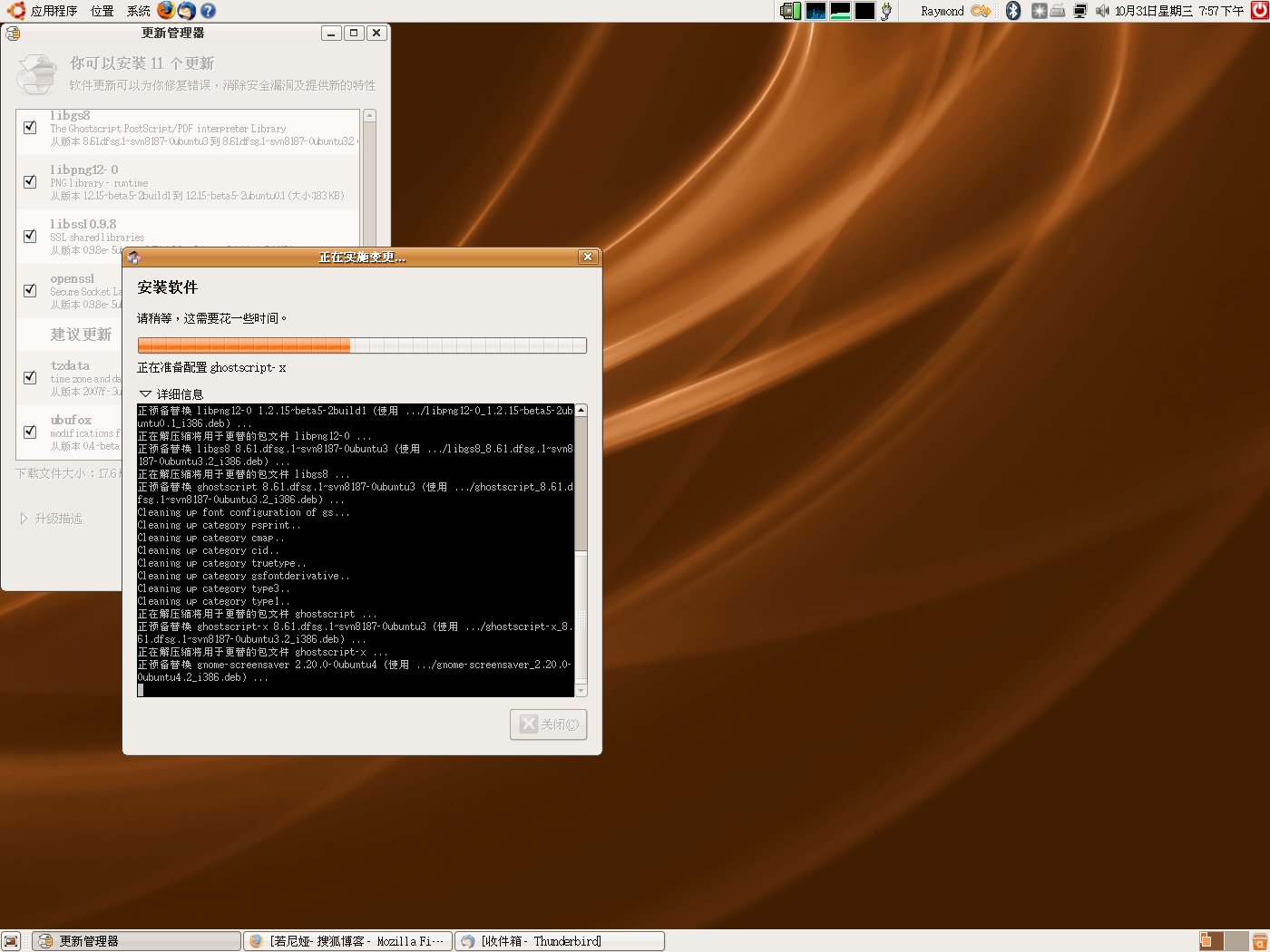1270x952 pixels.
Task: Switch to the Mozilla Firefox taskbar window
Action: pyautogui.click(x=349, y=940)
